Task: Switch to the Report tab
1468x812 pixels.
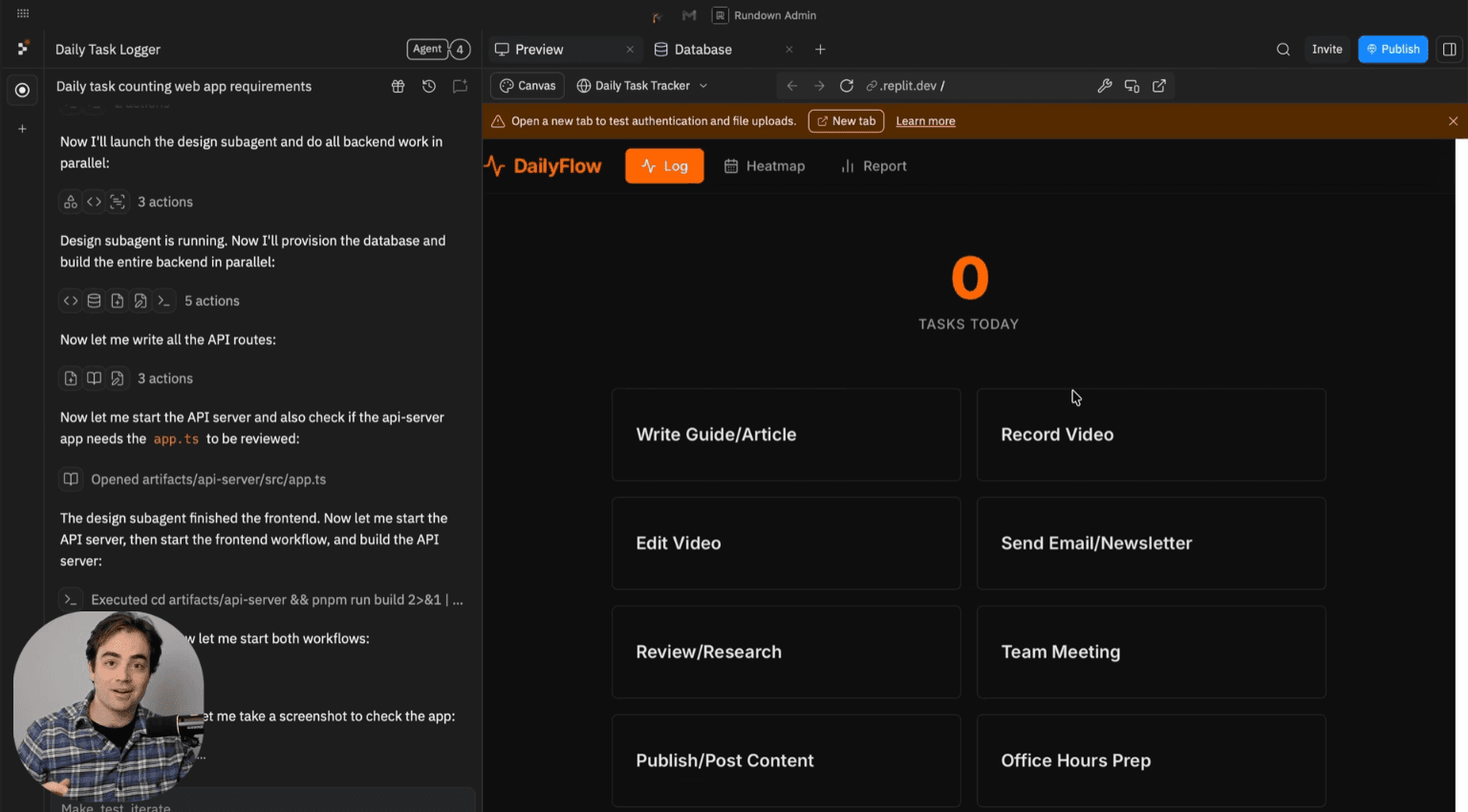Action: (x=873, y=165)
